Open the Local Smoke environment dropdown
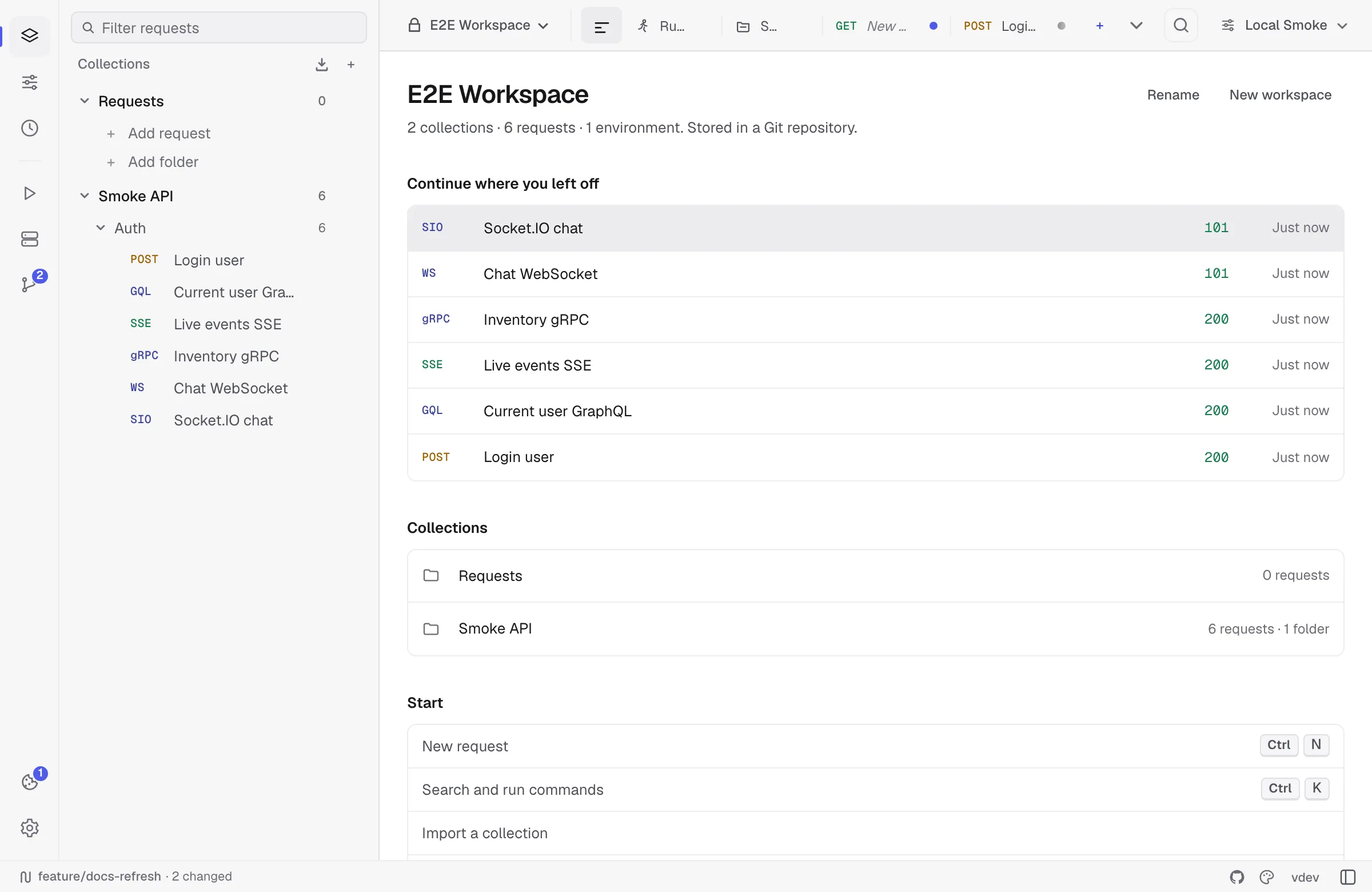 tap(1285, 25)
